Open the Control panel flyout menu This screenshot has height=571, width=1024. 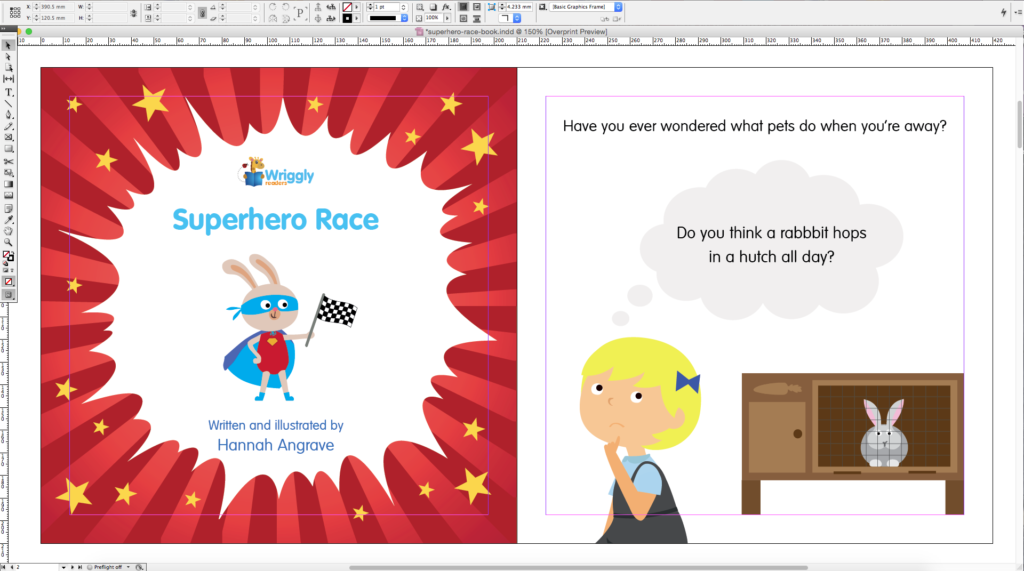point(1017,12)
